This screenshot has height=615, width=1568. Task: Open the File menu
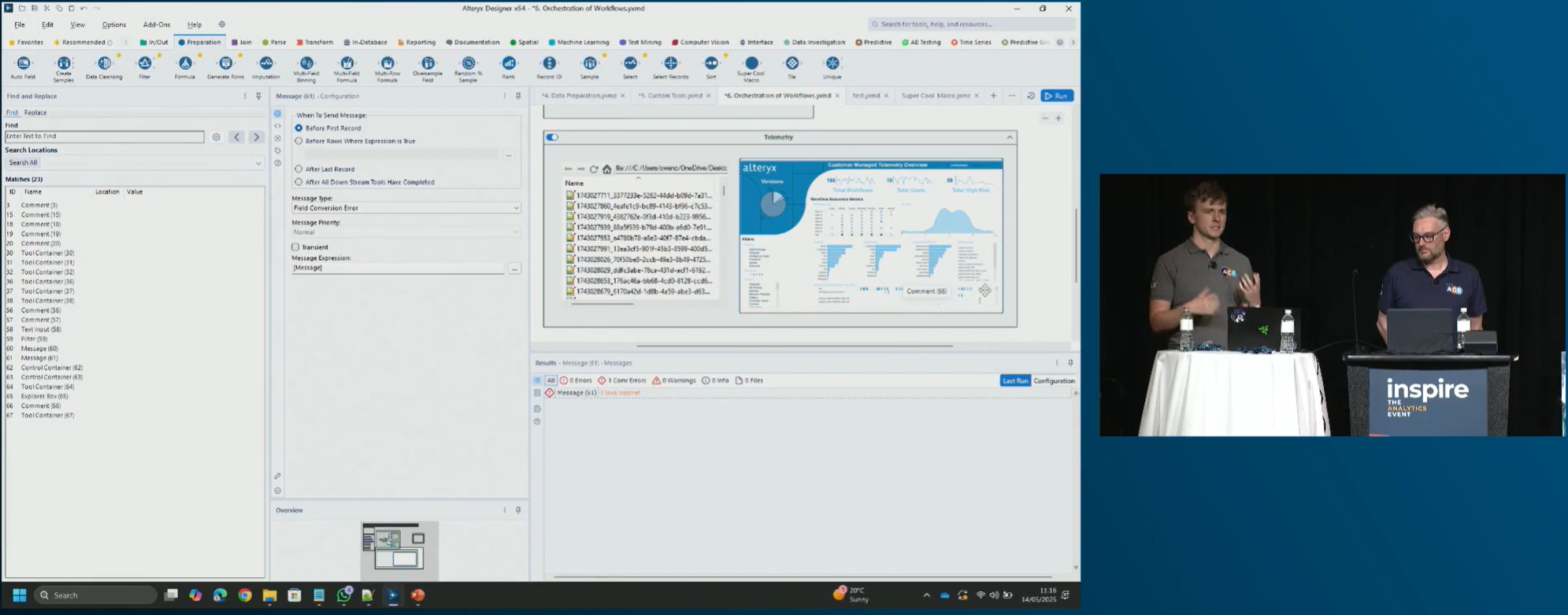(x=20, y=24)
